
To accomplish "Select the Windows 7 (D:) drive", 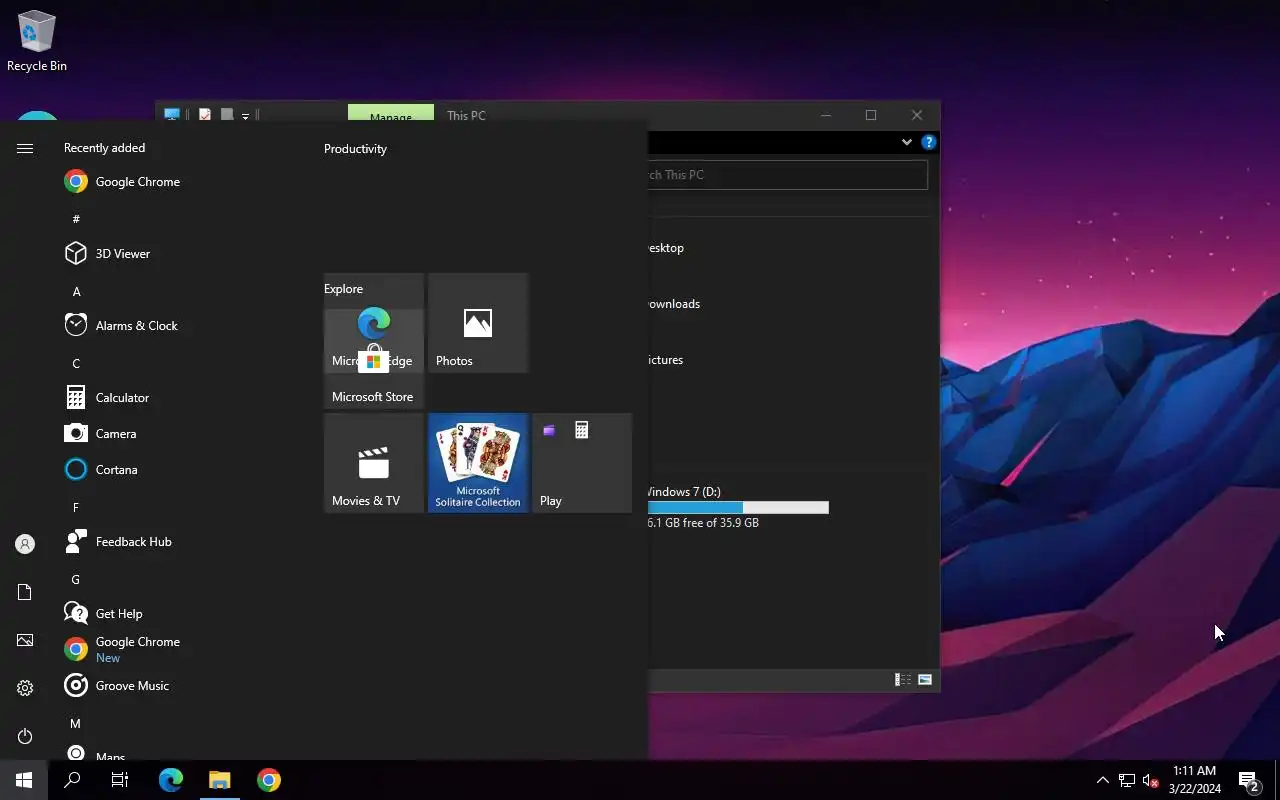I will pyautogui.click(x=739, y=507).
